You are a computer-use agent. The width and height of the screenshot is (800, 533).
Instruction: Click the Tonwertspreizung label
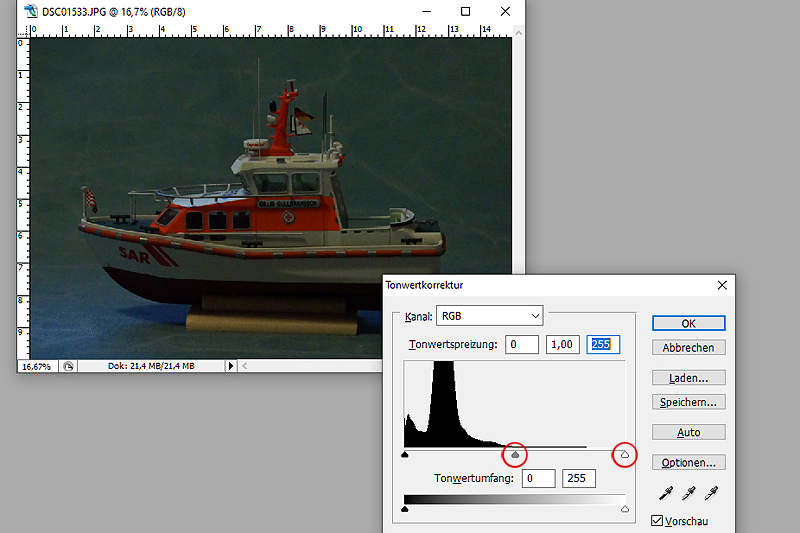pyautogui.click(x=453, y=344)
